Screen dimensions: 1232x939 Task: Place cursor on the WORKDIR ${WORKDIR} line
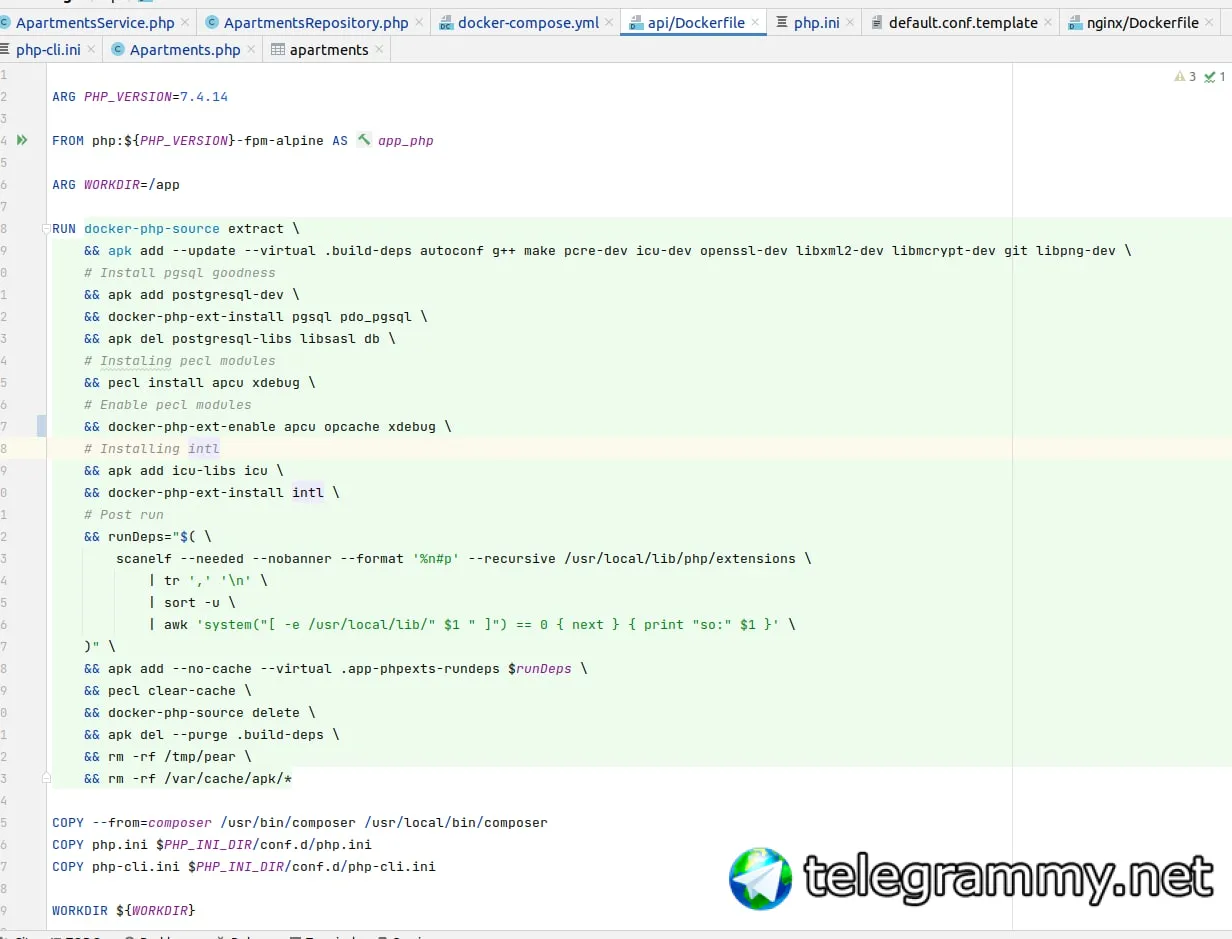pyautogui.click(x=124, y=910)
